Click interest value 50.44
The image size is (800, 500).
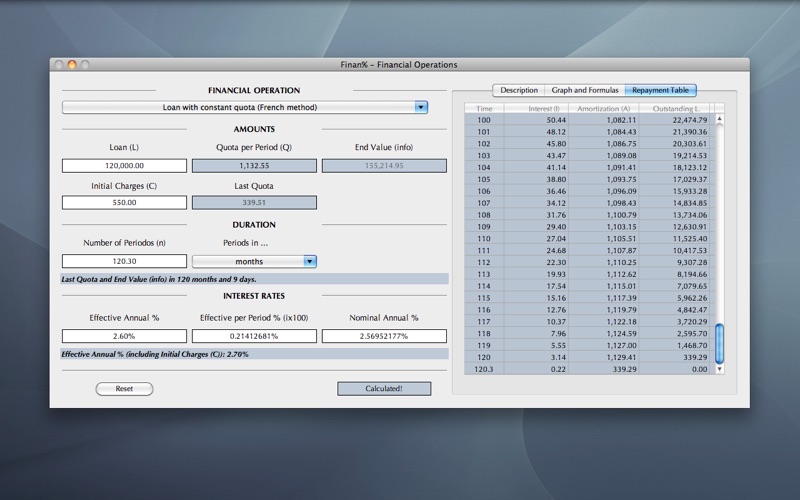(x=556, y=120)
